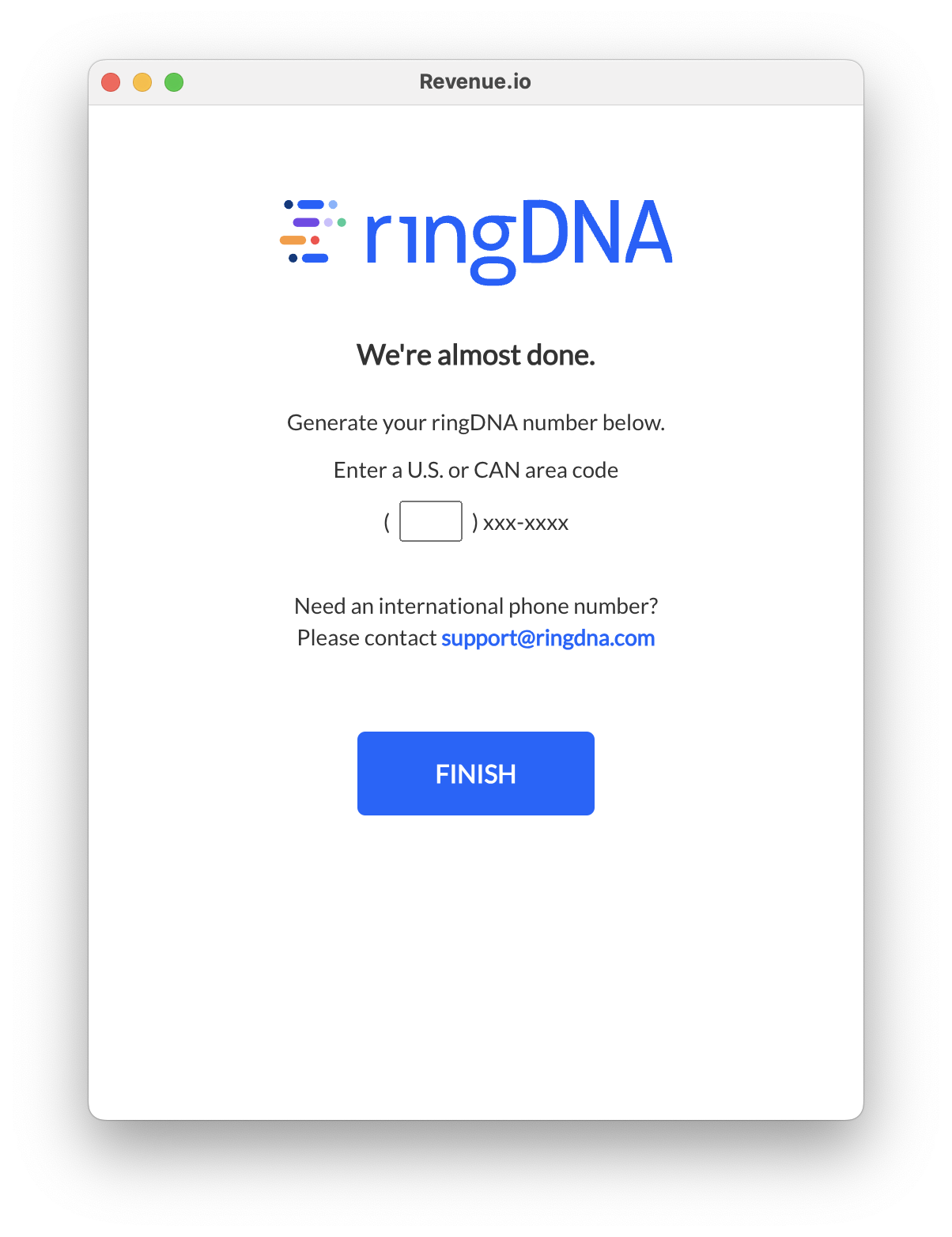Click the green dot in the ringDNA logo
This screenshot has height=1237, width=952.
pos(342,222)
